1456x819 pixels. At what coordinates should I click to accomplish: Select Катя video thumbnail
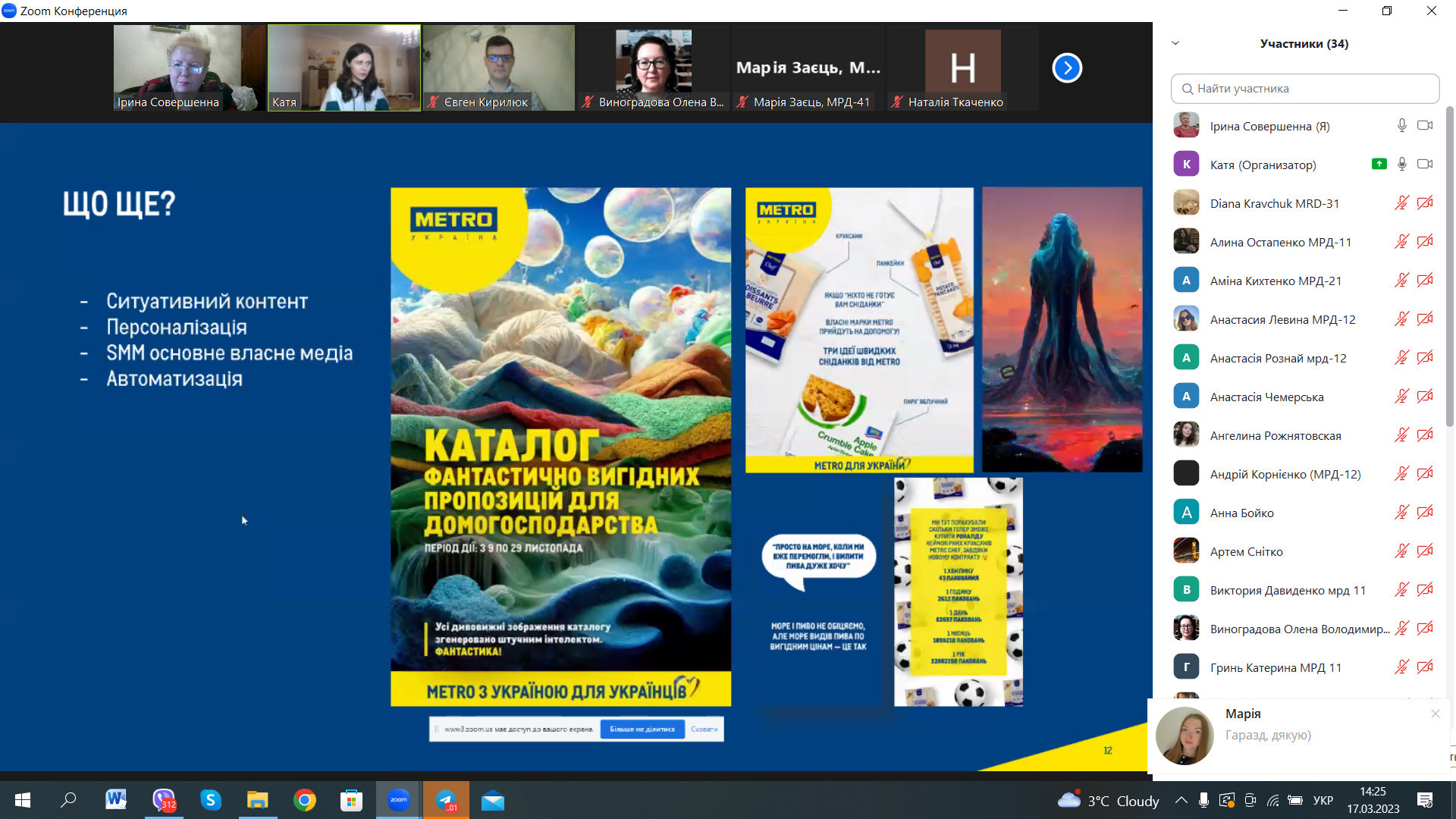(344, 68)
